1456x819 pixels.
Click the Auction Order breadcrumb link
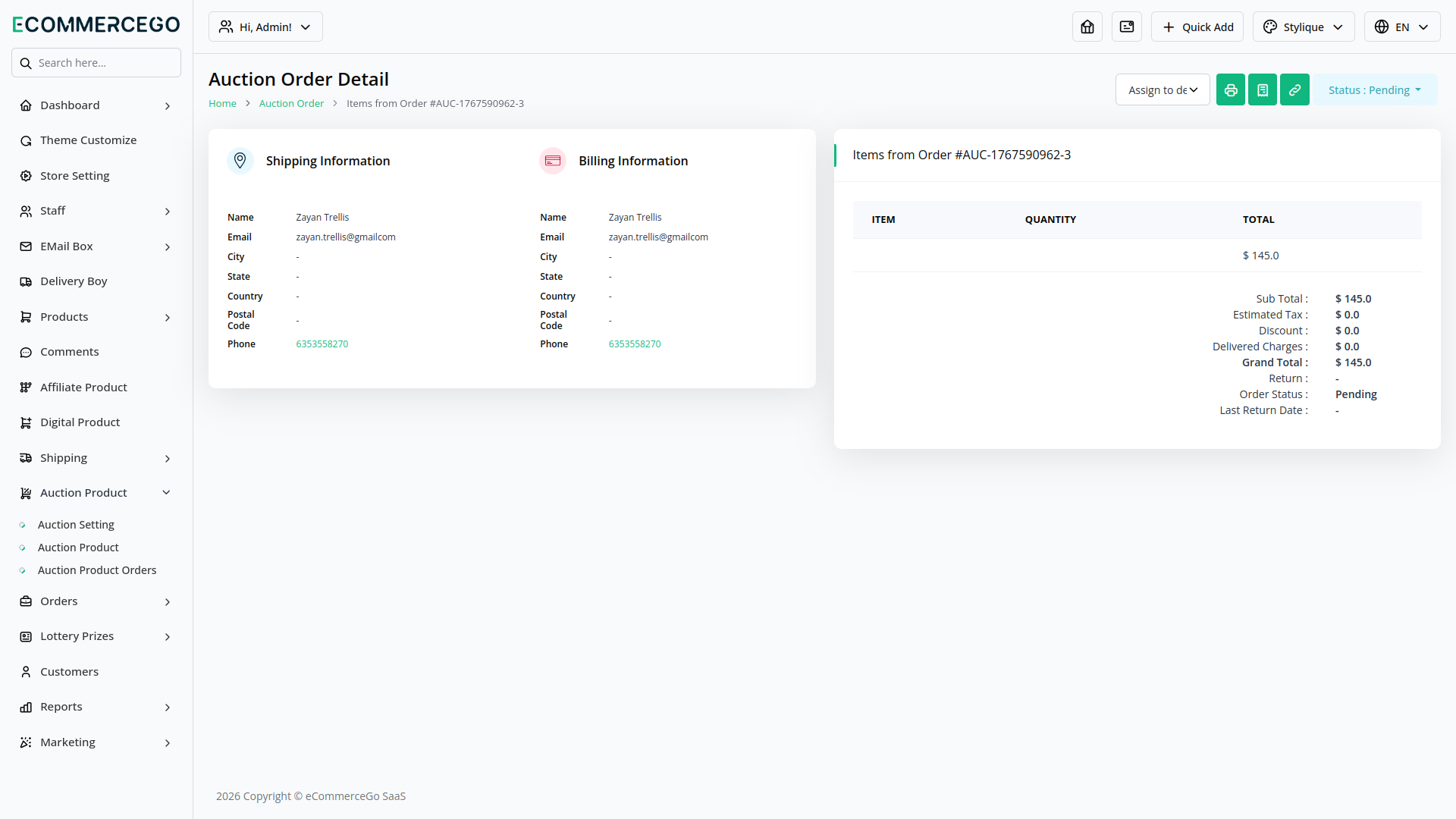(291, 103)
